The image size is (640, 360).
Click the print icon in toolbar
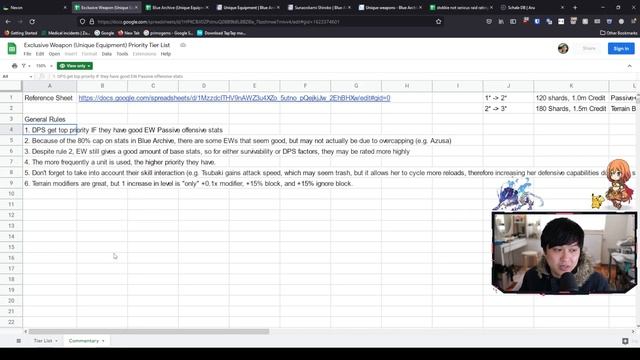[x=15, y=66]
